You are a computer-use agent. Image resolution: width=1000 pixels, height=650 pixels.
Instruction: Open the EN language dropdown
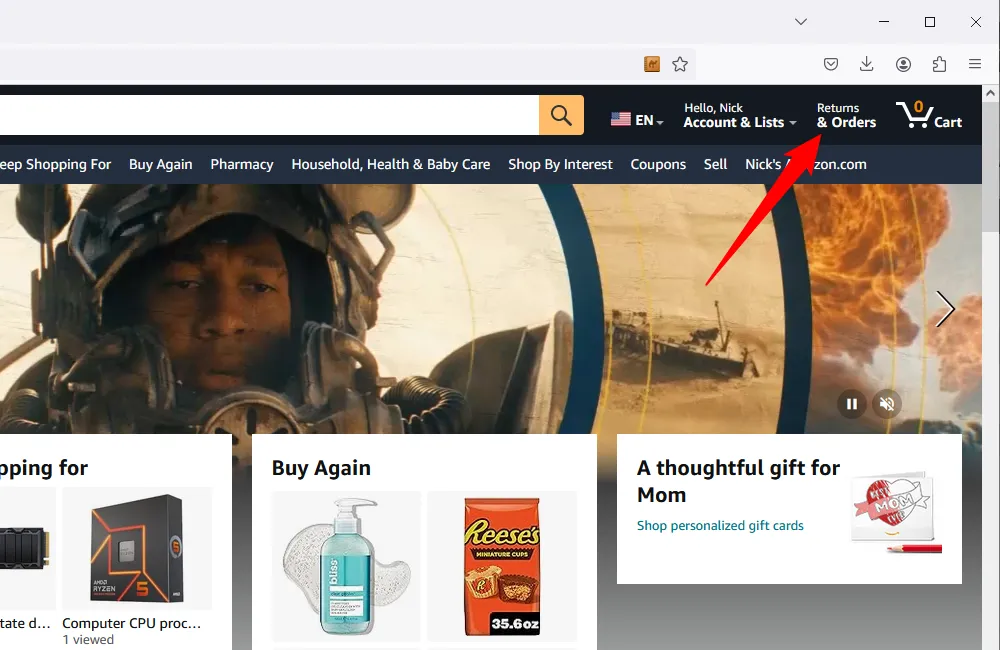click(x=637, y=120)
